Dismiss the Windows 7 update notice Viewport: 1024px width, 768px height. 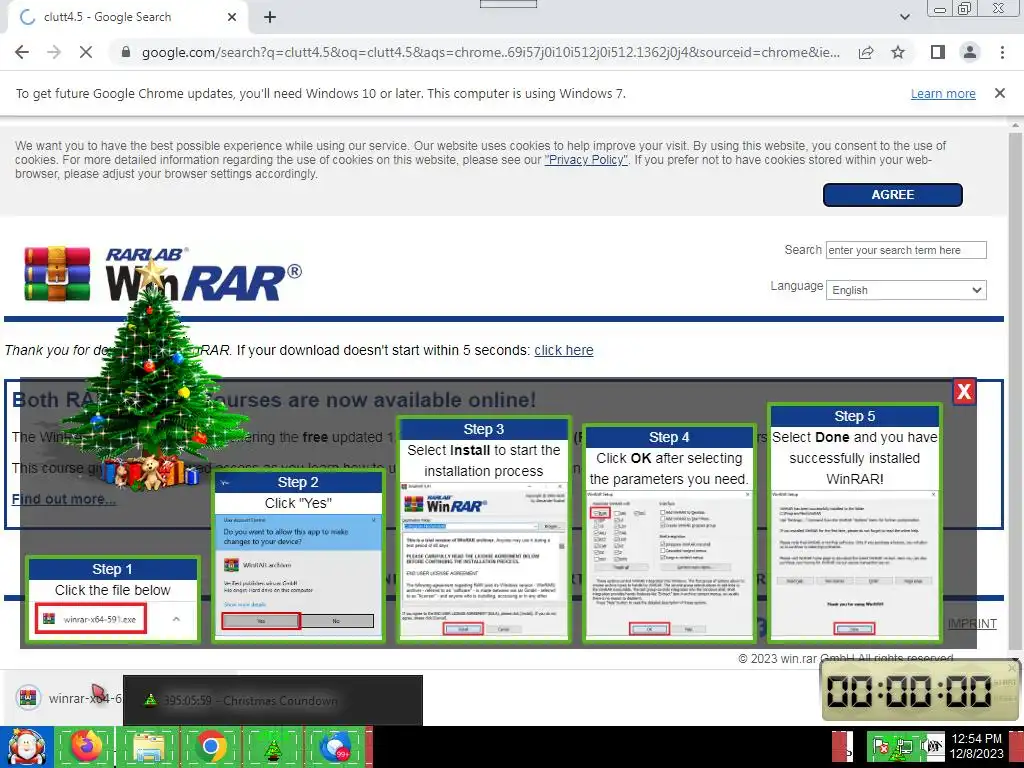[x=999, y=93]
